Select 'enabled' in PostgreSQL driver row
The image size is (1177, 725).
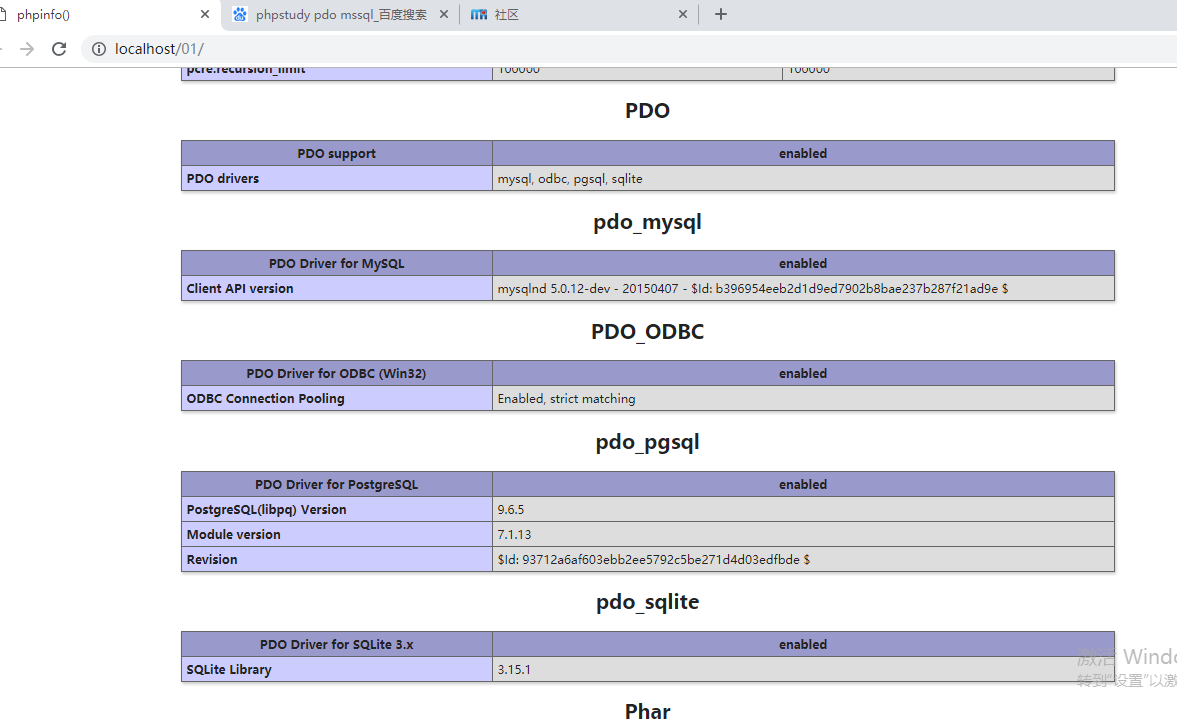pos(802,484)
